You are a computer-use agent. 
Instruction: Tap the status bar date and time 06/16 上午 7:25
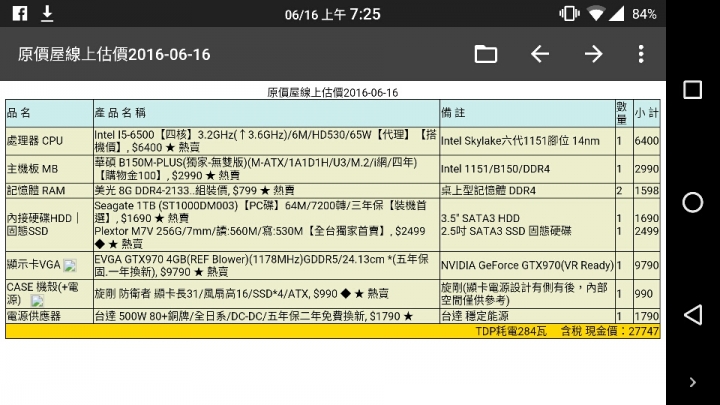(332, 14)
